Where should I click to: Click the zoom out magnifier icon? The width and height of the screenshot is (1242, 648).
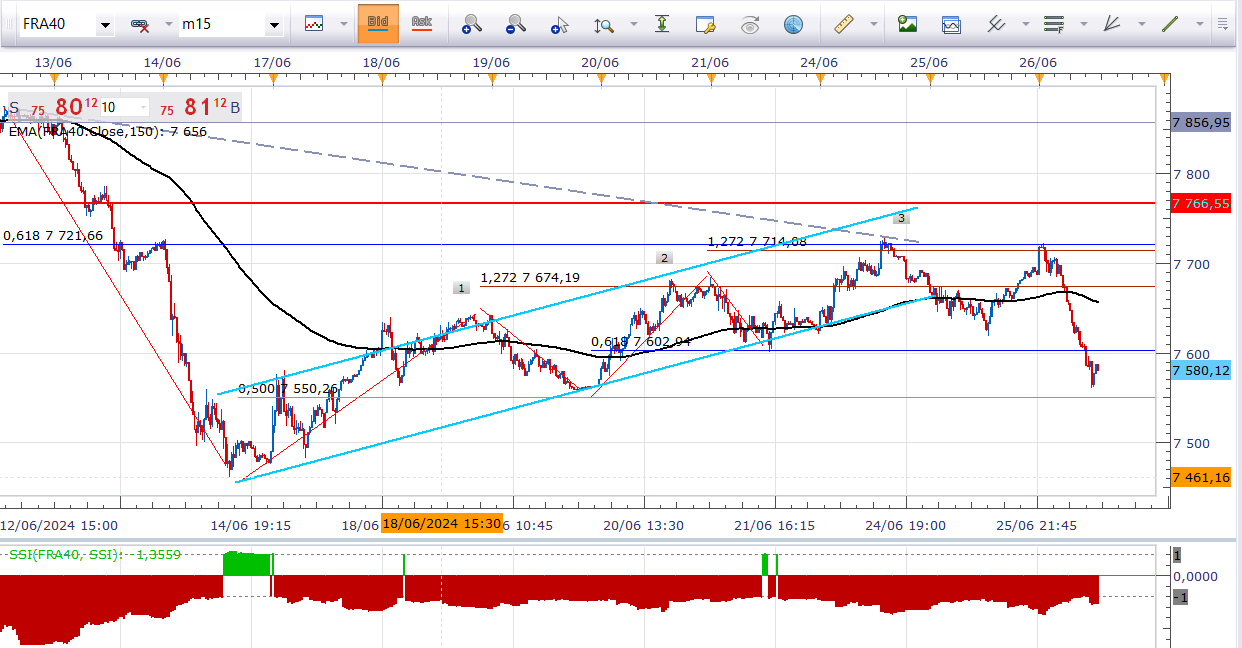pyautogui.click(x=516, y=24)
